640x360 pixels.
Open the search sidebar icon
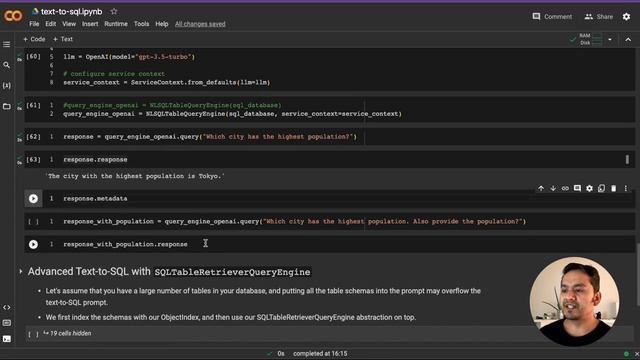[x=7, y=65]
